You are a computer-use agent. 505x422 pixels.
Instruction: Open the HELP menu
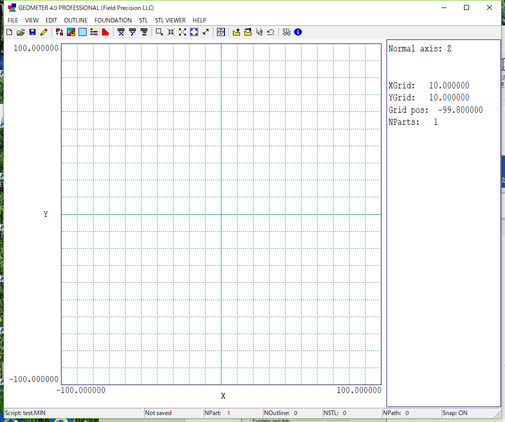click(x=199, y=20)
